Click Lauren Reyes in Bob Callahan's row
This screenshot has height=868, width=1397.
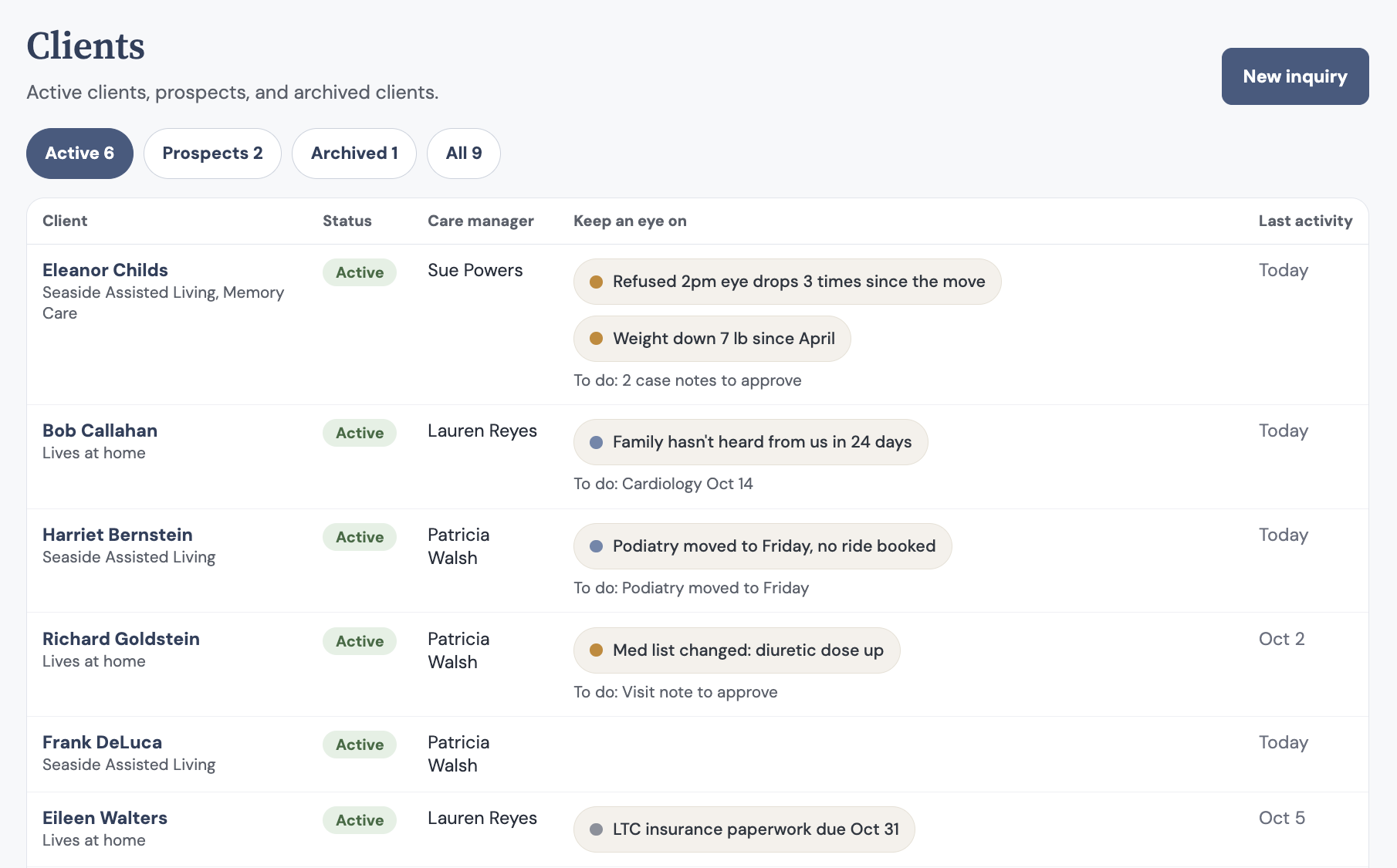point(482,431)
